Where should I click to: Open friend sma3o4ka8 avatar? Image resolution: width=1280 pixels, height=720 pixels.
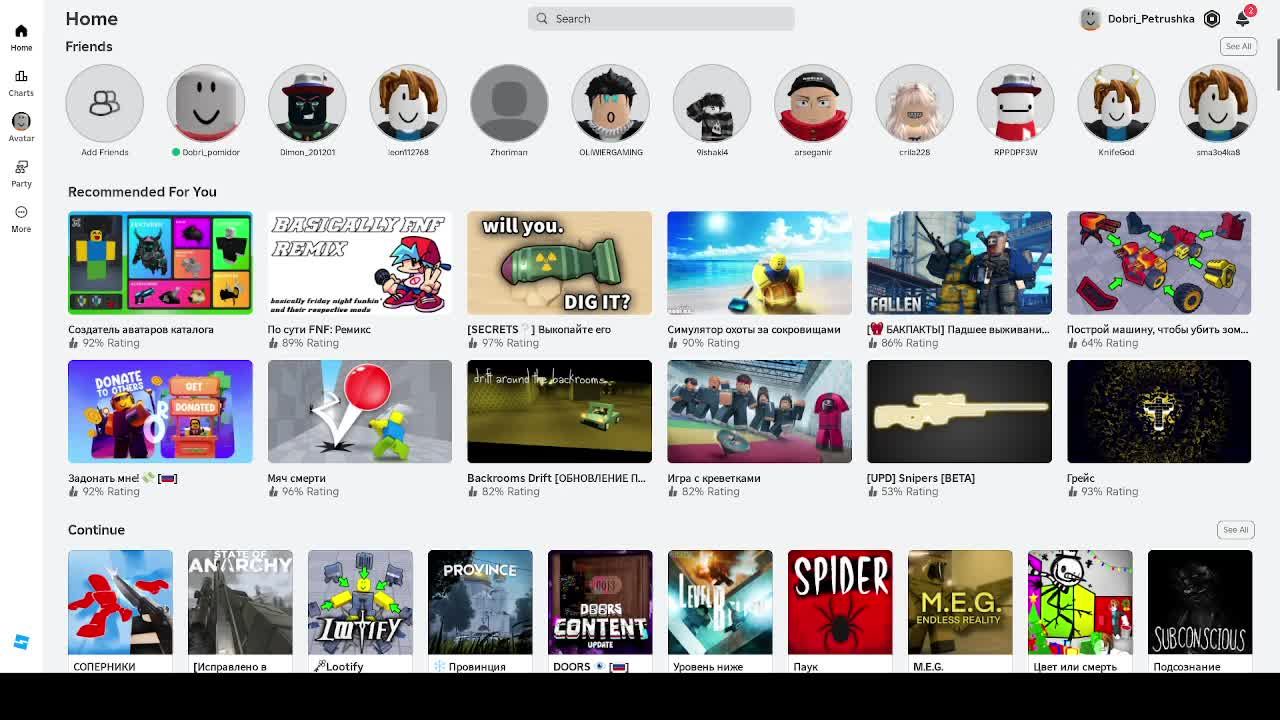pos(1218,103)
